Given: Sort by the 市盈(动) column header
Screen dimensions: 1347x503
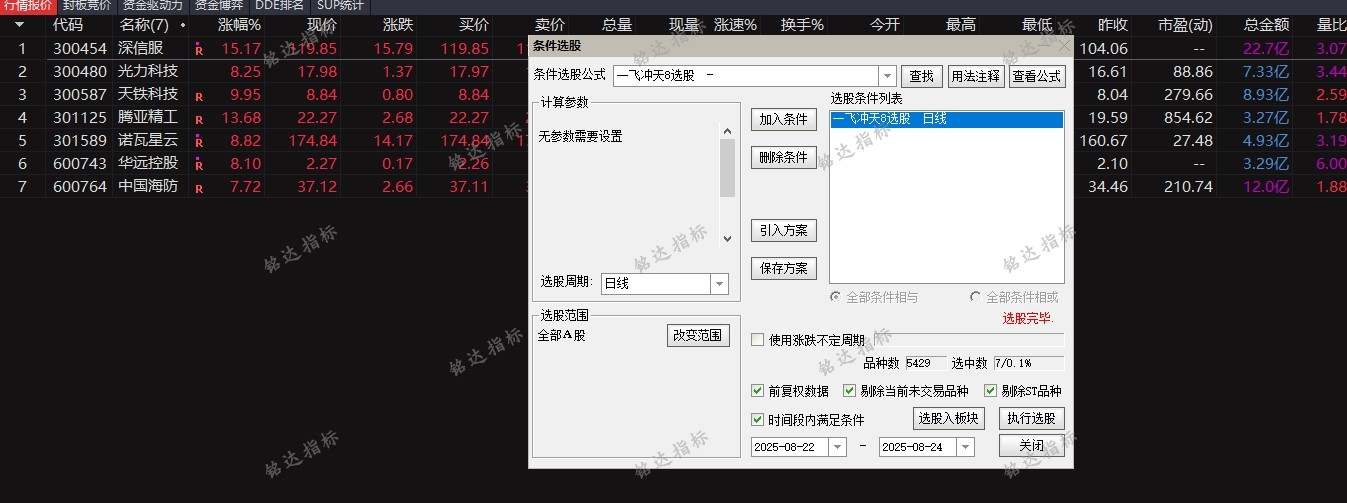Looking at the screenshot, I should (1186, 25).
